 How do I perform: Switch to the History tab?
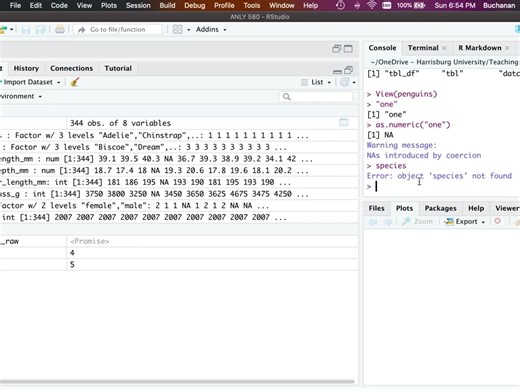click(x=26, y=68)
